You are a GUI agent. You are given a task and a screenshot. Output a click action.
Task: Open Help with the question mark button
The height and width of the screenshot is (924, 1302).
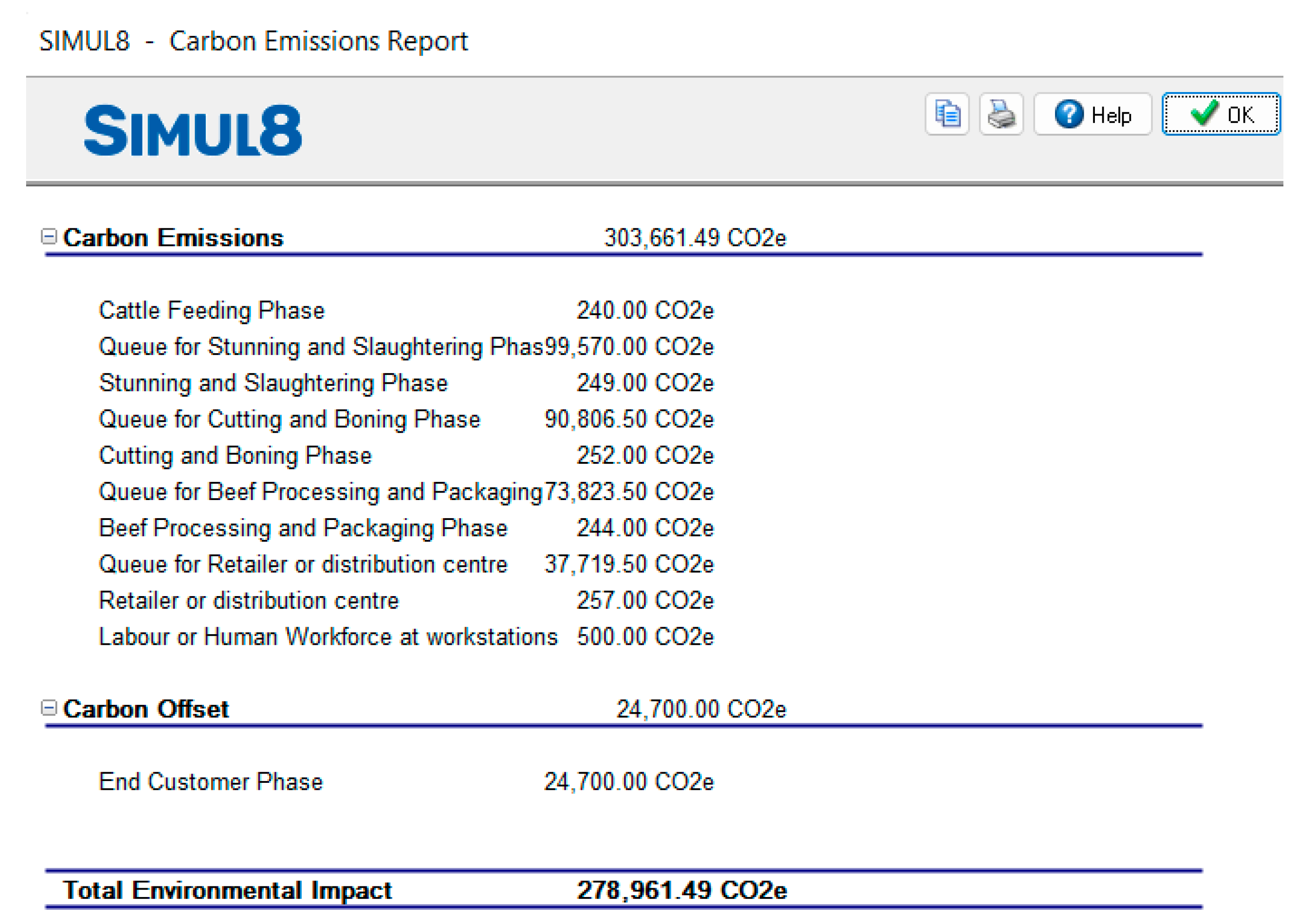pos(1092,114)
